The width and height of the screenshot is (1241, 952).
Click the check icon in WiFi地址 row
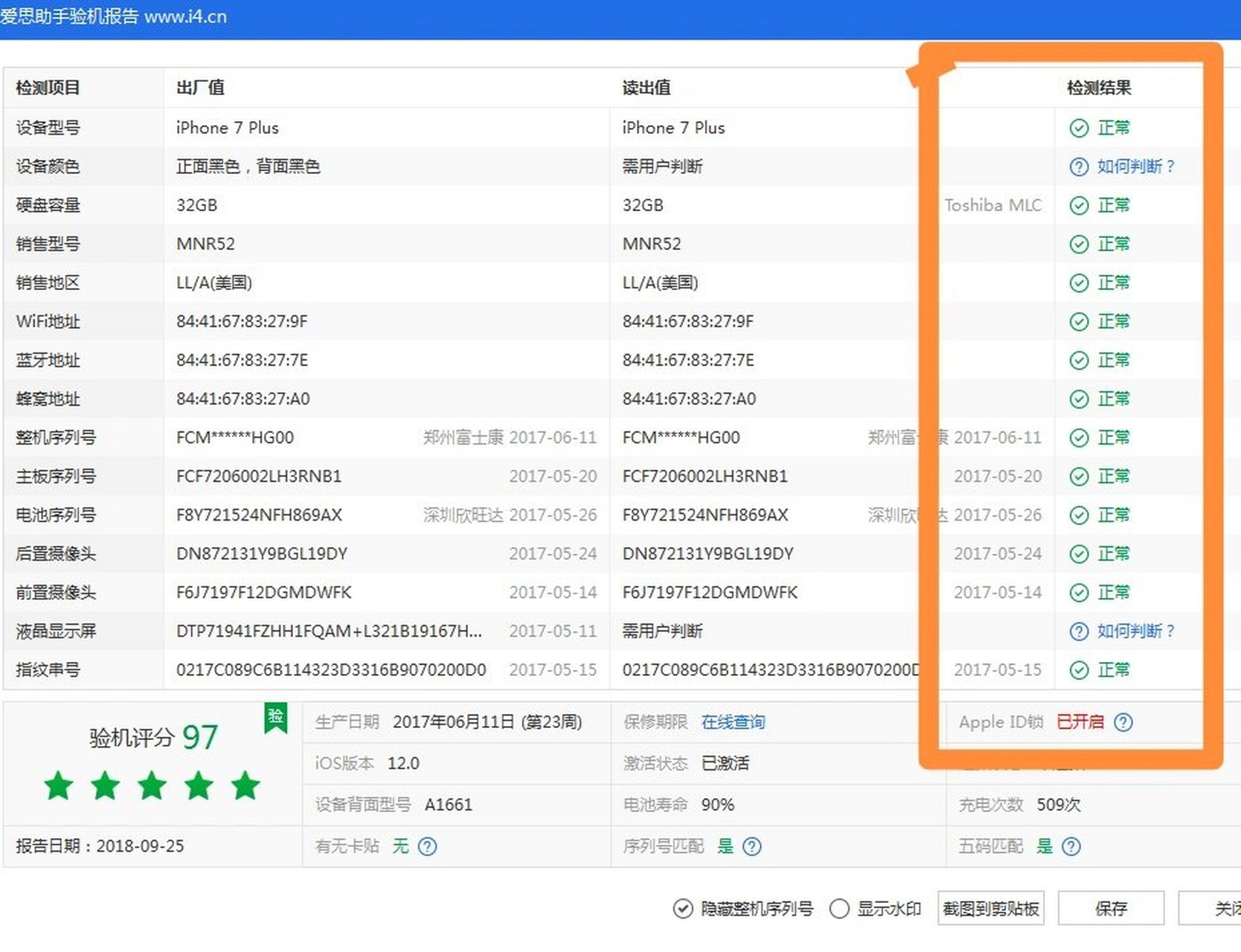[x=1079, y=321]
